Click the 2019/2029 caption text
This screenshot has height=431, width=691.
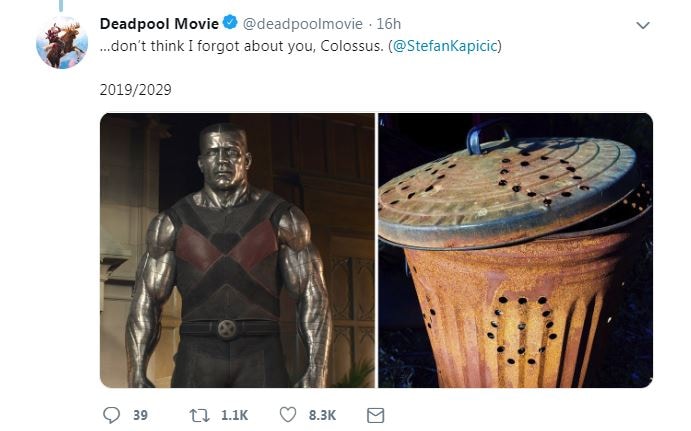pos(135,89)
